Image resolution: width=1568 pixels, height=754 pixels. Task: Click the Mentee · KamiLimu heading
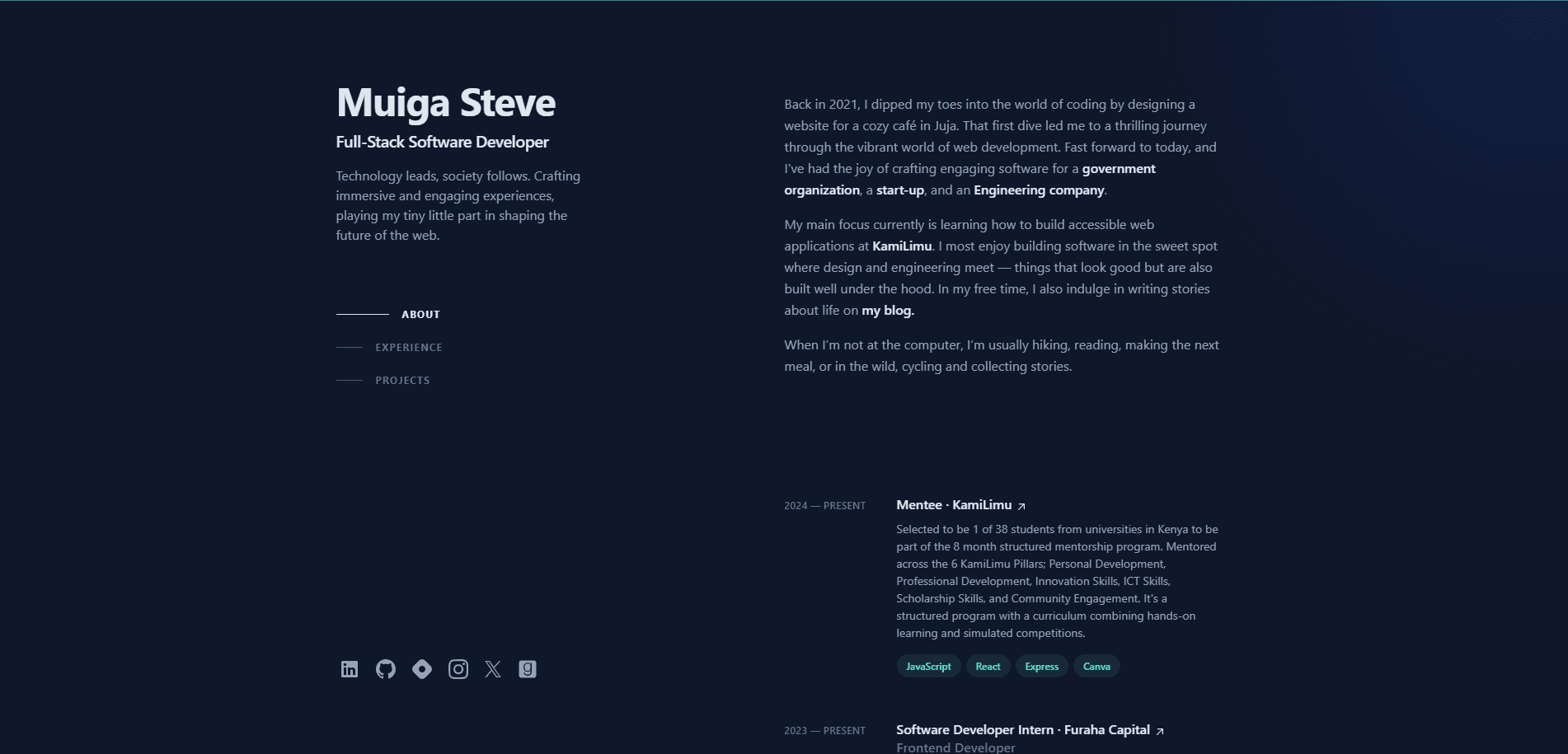click(x=955, y=504)
